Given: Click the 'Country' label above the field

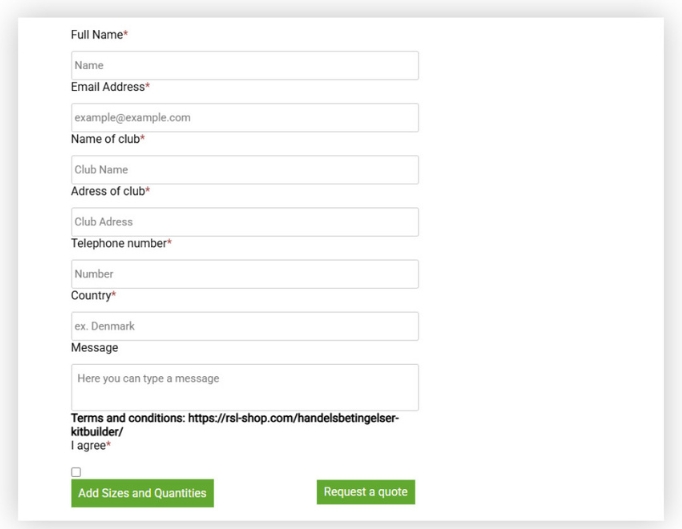Looking at the screenshot, I should point(90,295).
